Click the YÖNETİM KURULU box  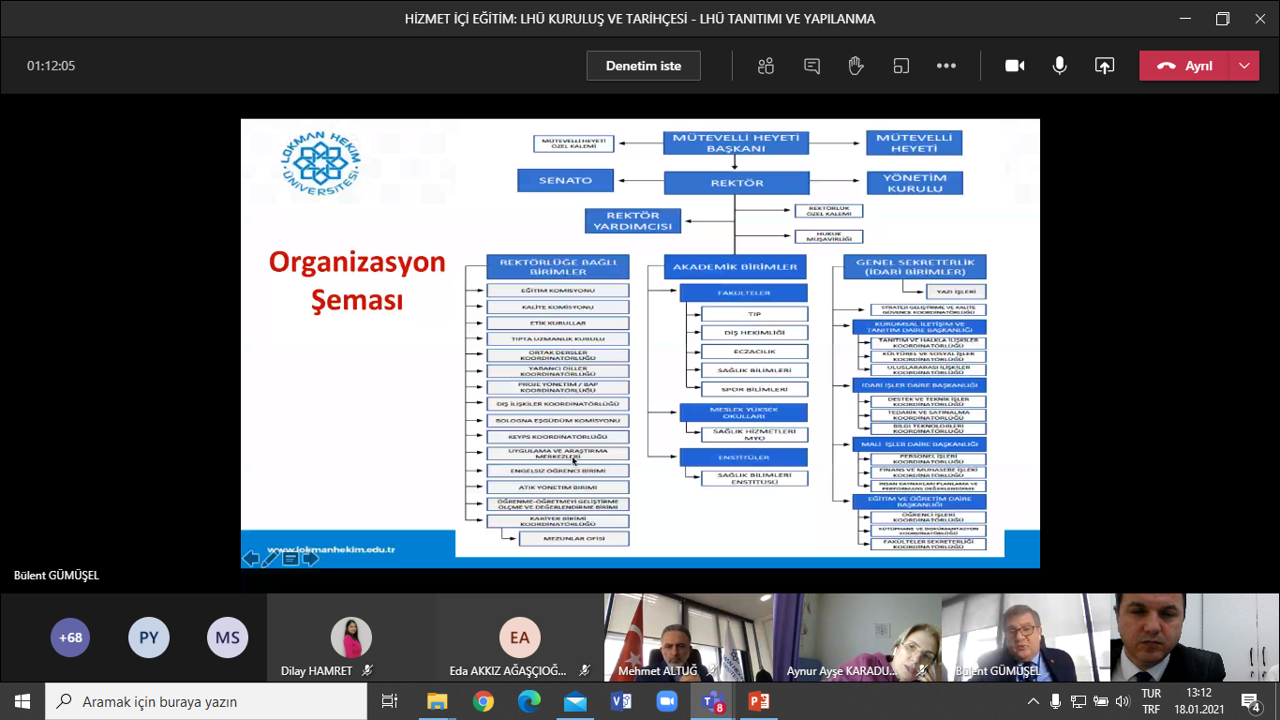914,183
